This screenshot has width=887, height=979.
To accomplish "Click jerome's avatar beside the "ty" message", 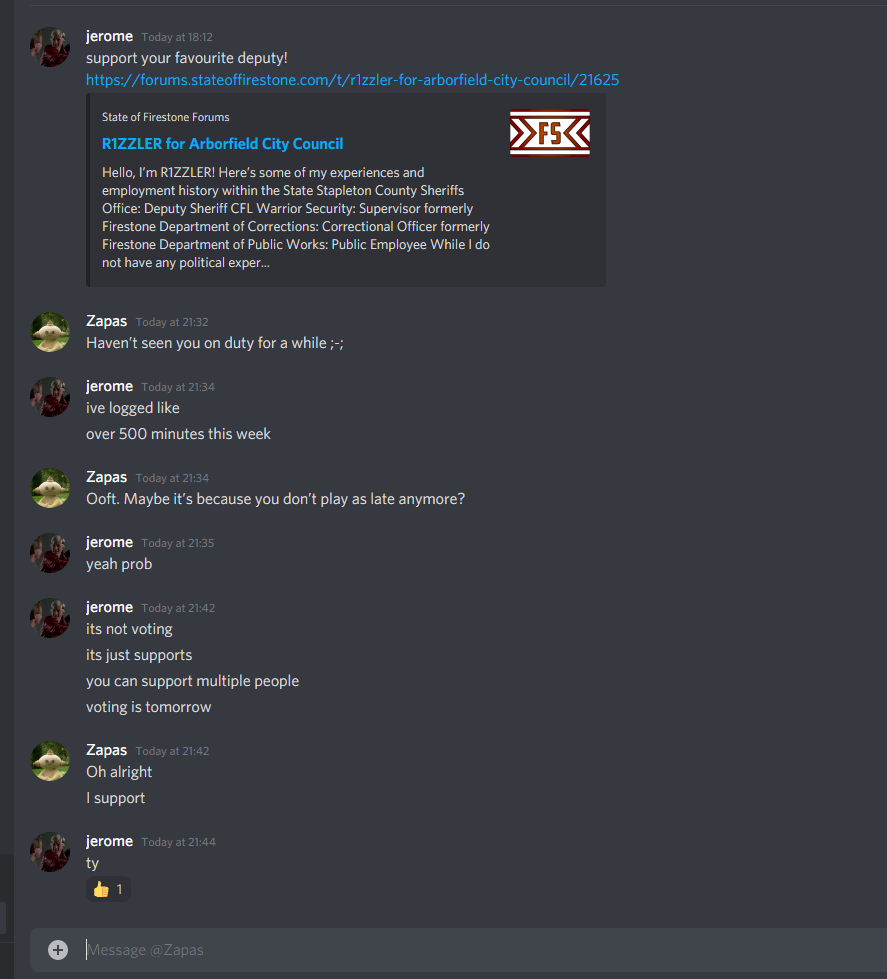I will (x=50, y=852).
